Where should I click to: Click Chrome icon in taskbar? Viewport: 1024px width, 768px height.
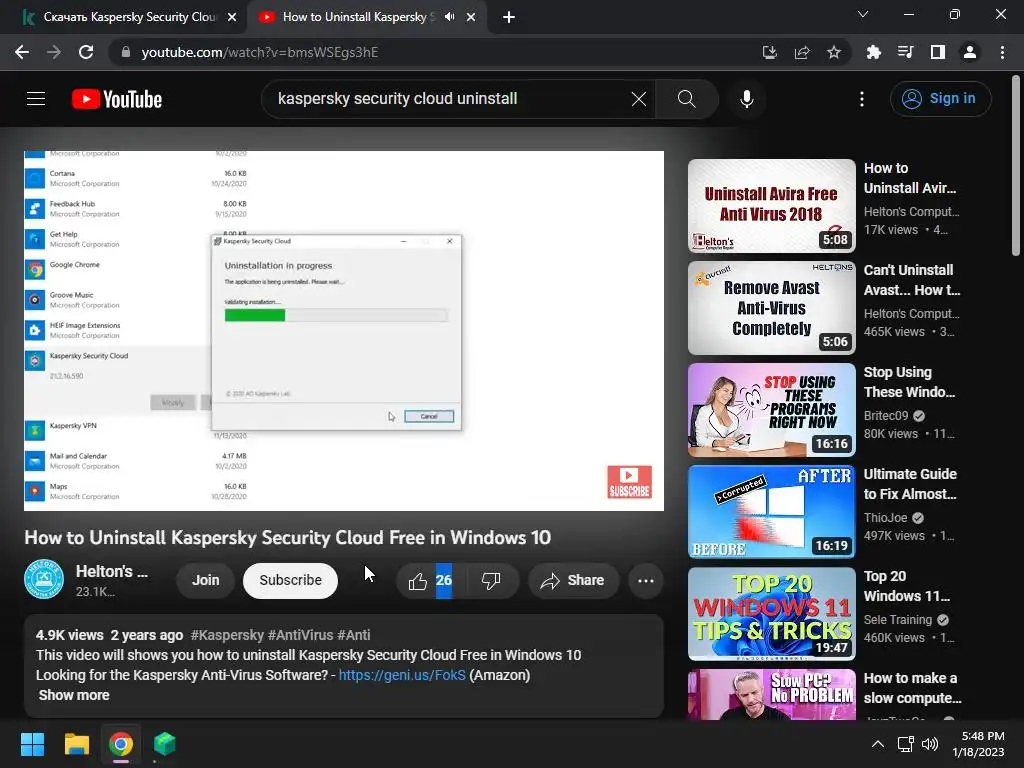coord(121,744)
